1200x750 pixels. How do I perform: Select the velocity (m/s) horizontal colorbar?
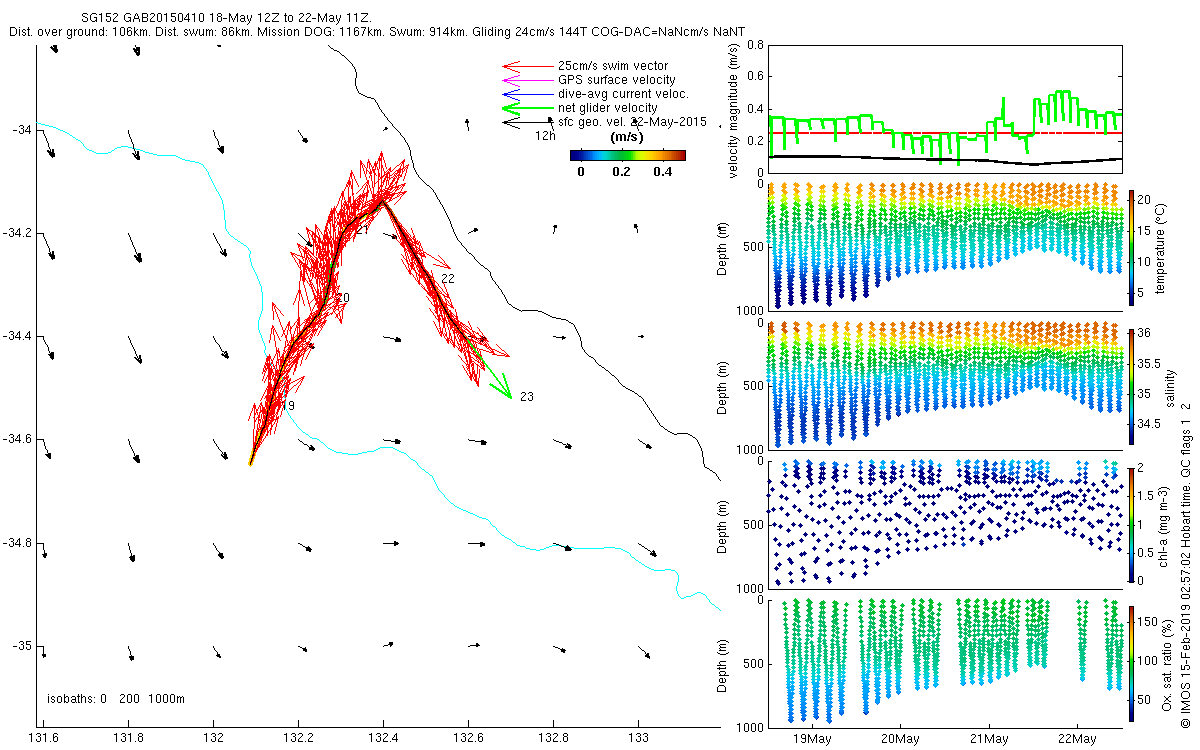[x=627, y=155]
